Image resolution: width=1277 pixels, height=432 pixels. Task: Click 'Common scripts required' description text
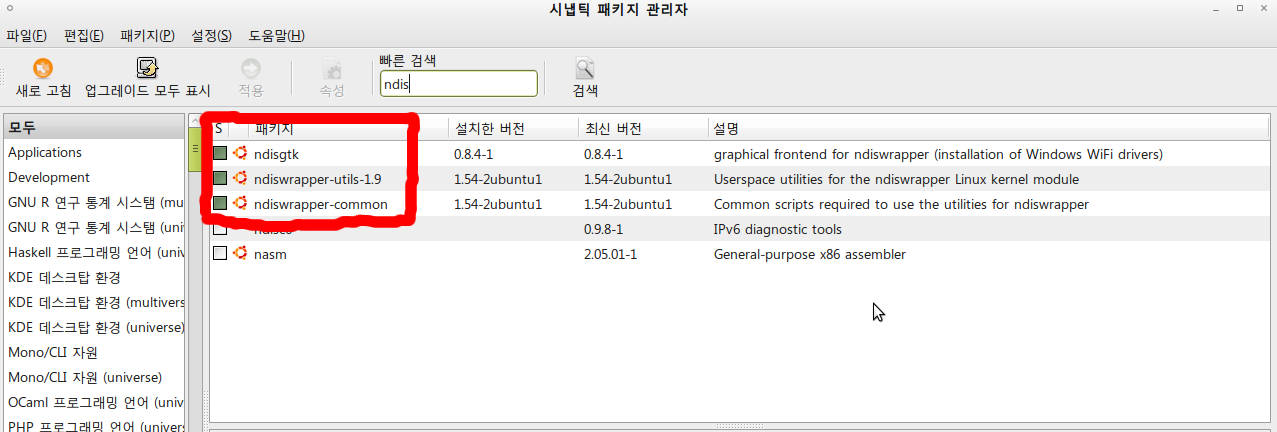point(901,204)
